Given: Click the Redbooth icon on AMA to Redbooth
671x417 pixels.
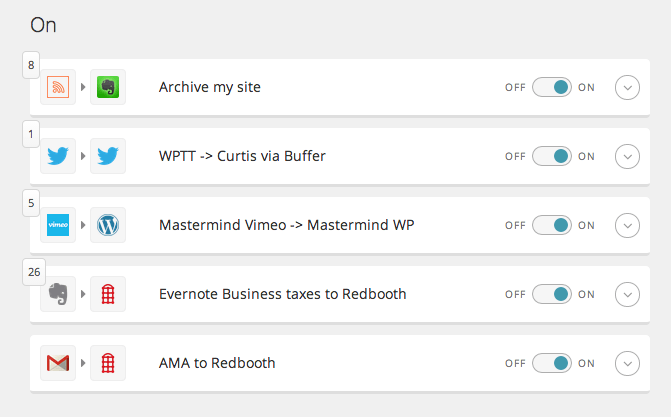Looking at the screenshot, I should [108, 363].
